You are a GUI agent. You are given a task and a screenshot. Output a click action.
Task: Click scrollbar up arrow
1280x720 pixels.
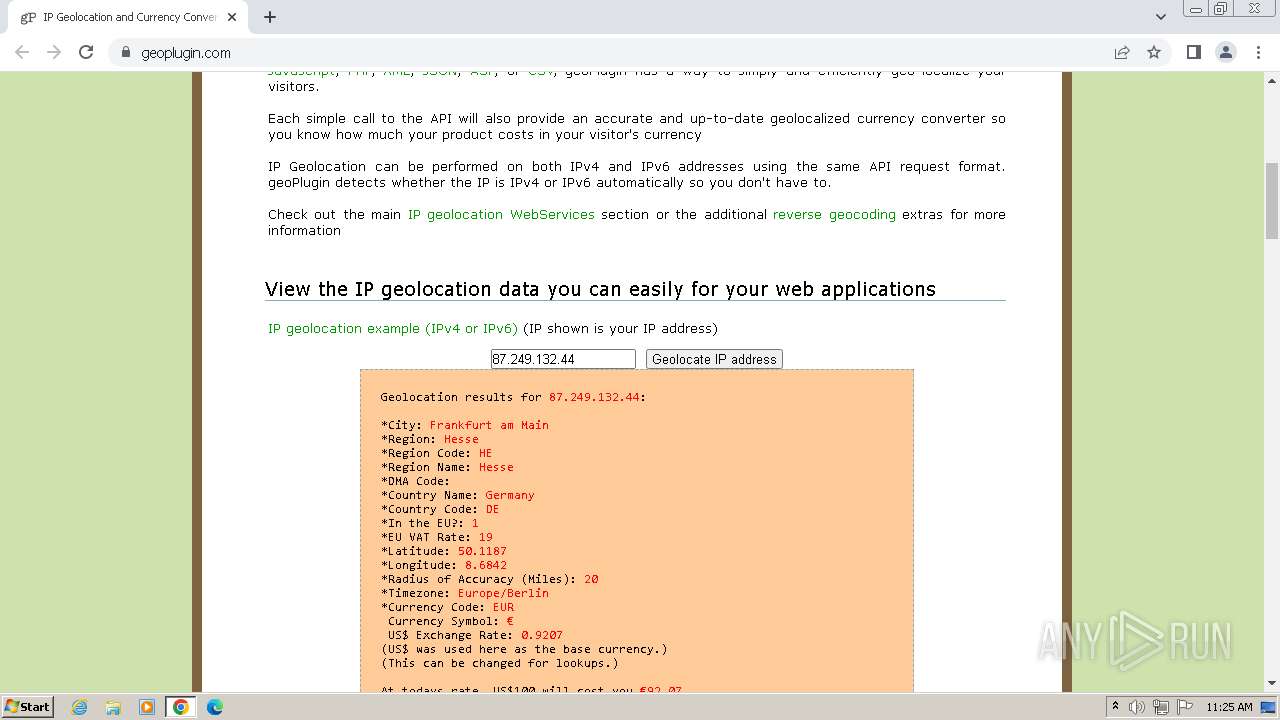click(x=1272, y=79)
